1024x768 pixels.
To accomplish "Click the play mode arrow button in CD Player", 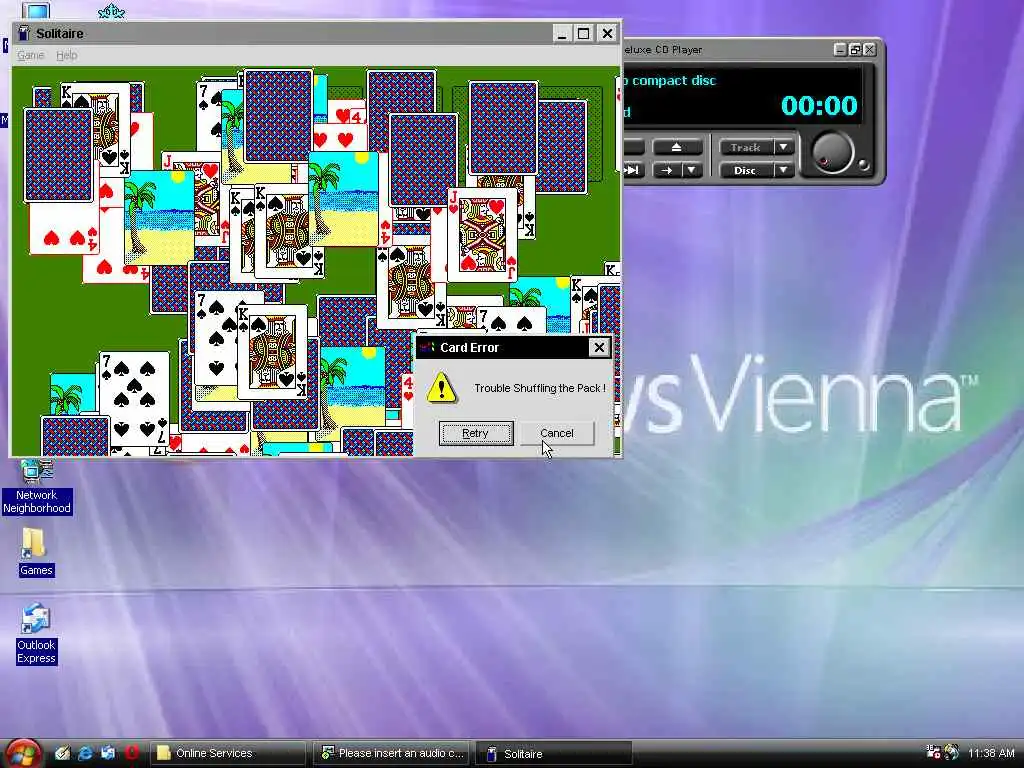I will coord(667,170).
